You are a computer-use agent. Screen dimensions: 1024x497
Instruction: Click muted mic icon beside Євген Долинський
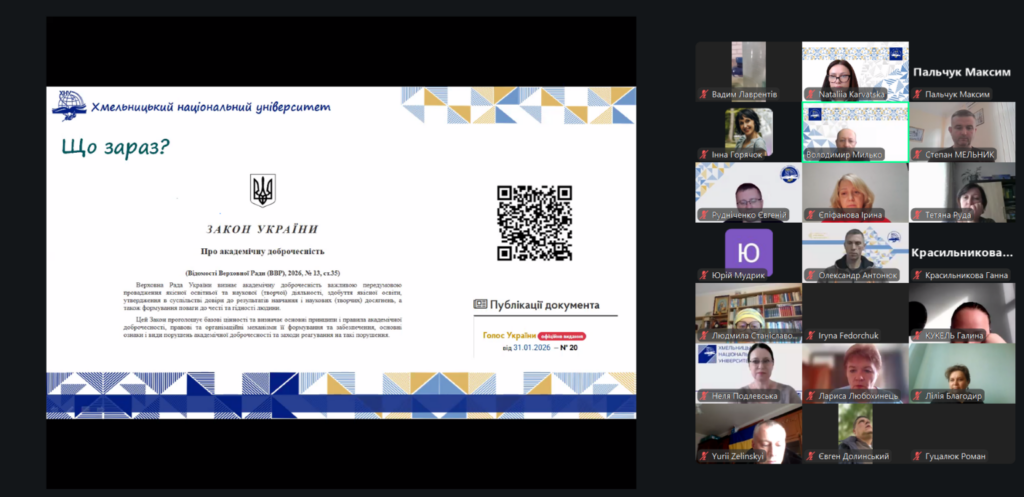tap(810, 457)
